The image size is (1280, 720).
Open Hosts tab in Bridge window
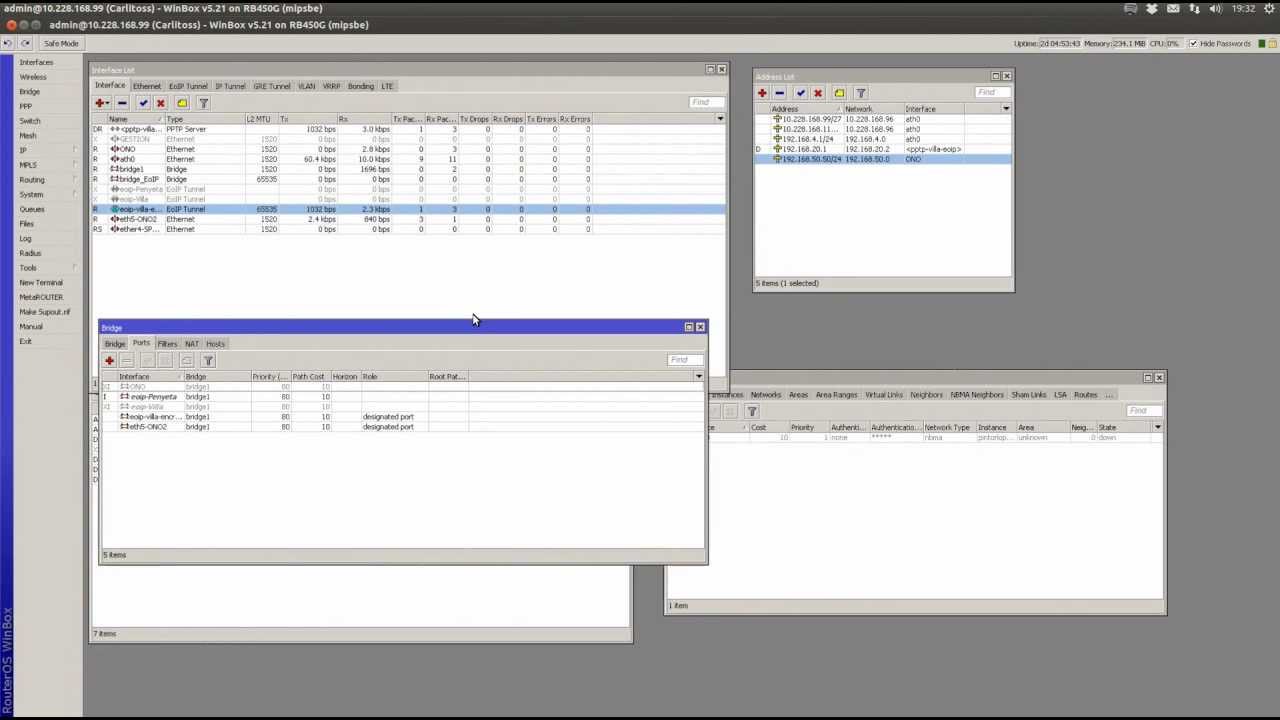click(215, 344)
